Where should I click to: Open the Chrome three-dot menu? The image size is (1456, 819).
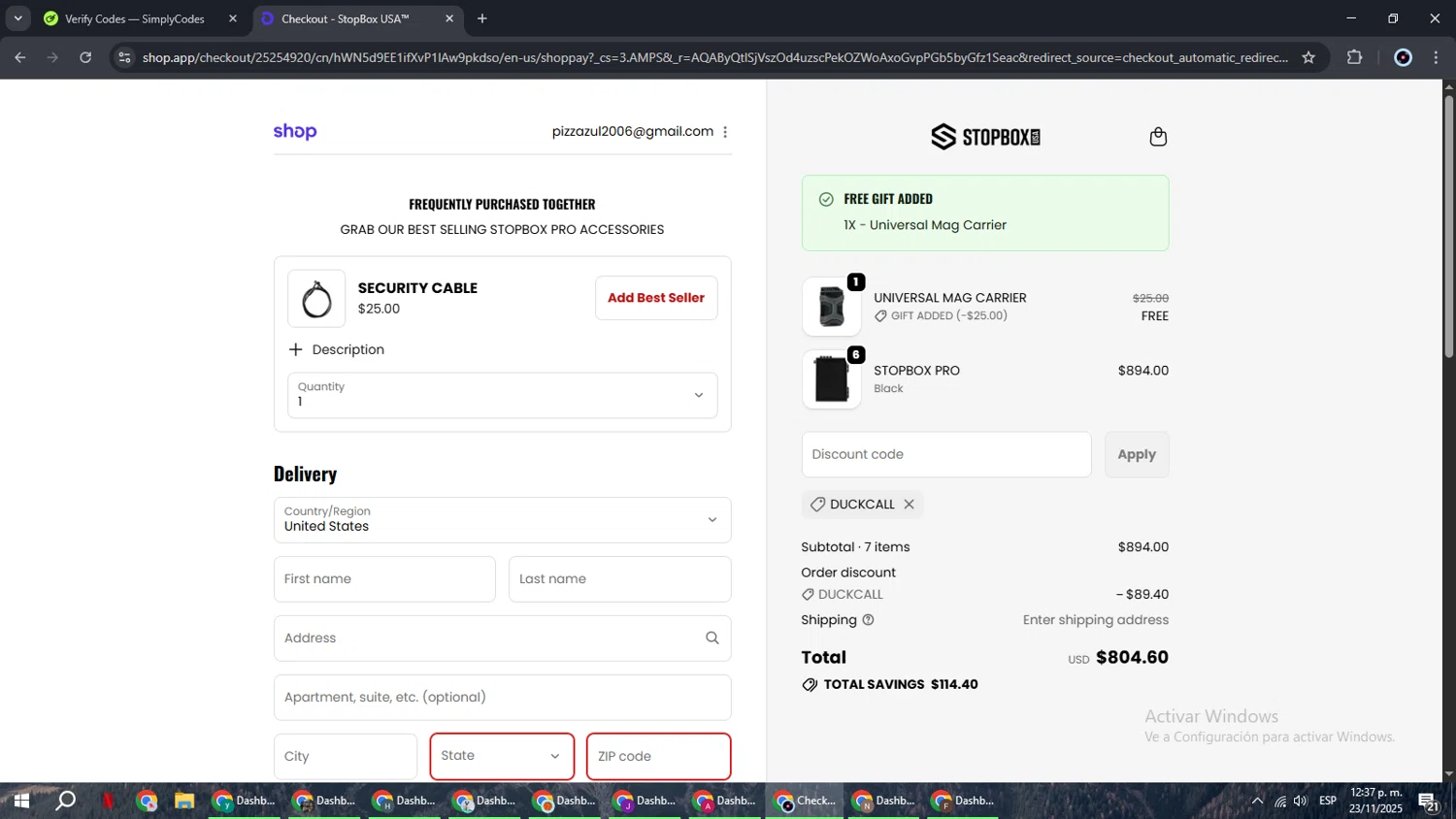1437,58
